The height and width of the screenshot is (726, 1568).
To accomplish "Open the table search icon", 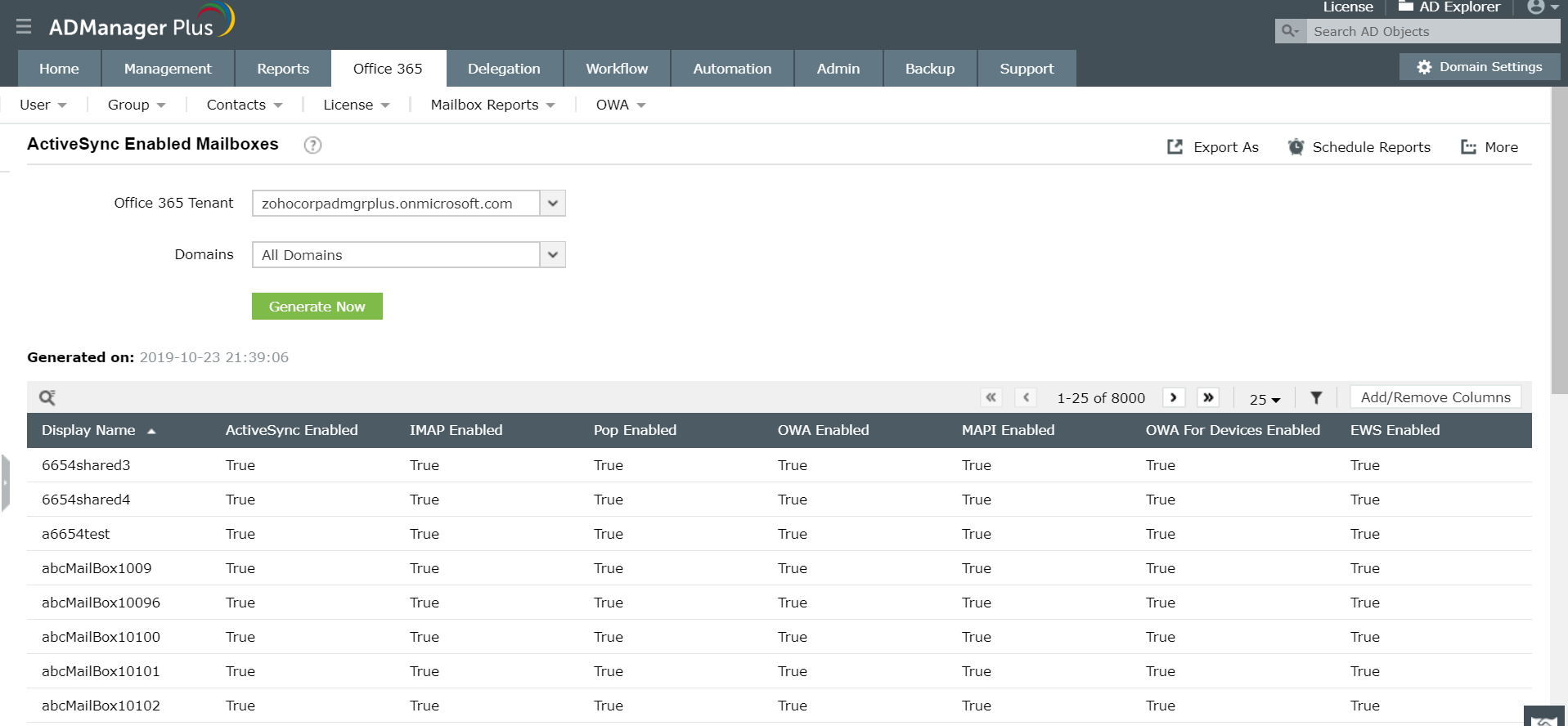I will [47, 397].
